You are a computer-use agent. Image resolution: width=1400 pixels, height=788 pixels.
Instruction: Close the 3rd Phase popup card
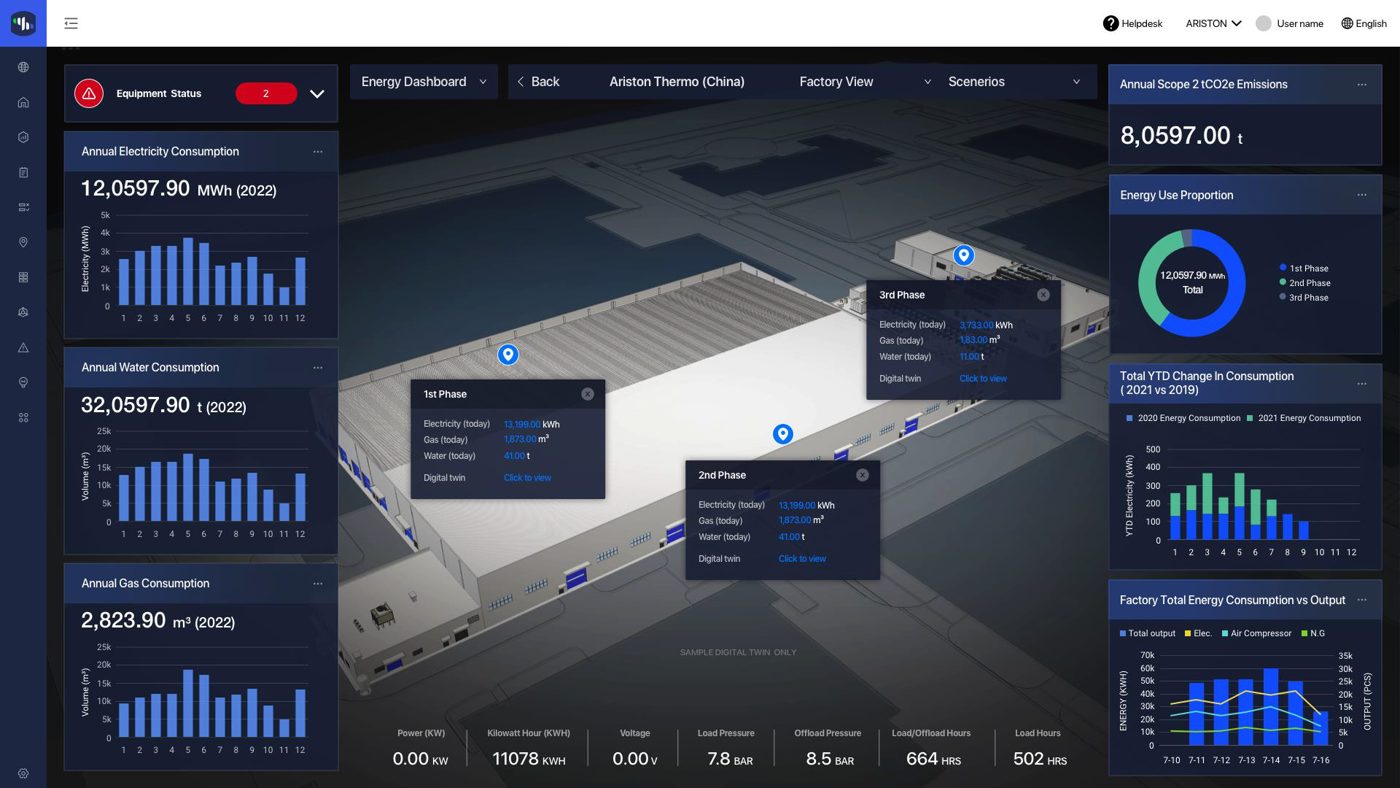pos(1043,295)
